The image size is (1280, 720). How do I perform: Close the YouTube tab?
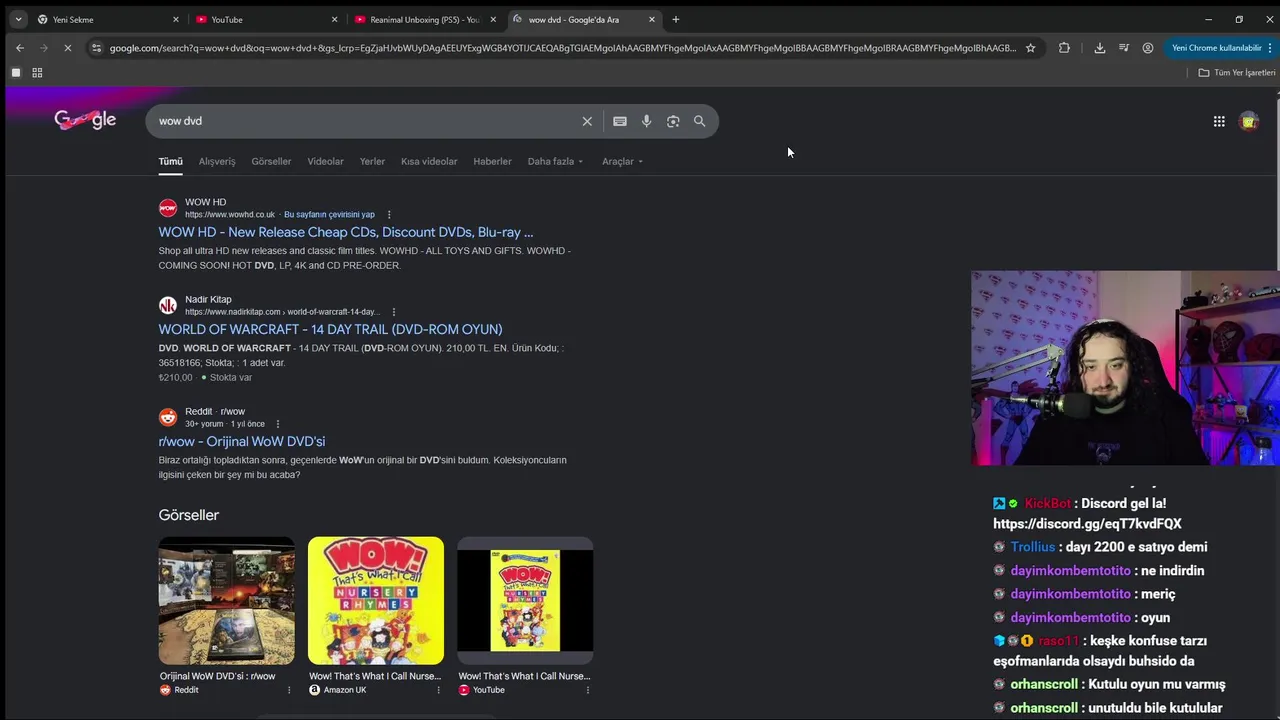(x=334, y=19)
